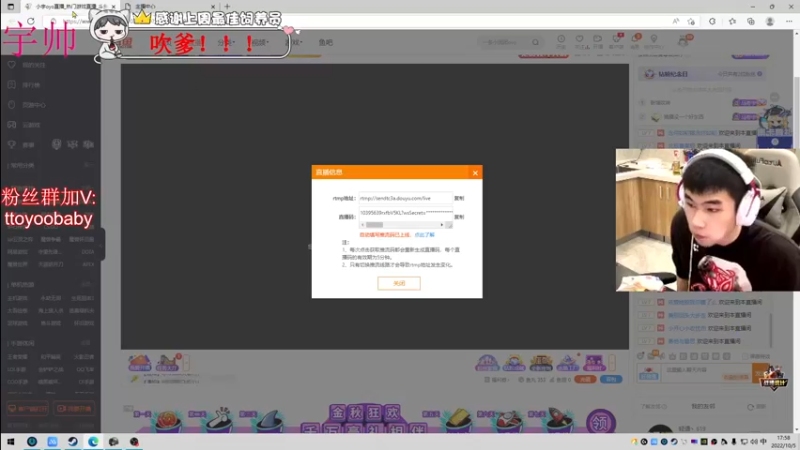Click the stream code text field
Screen dimensions: 800x450
pos(406,214)
